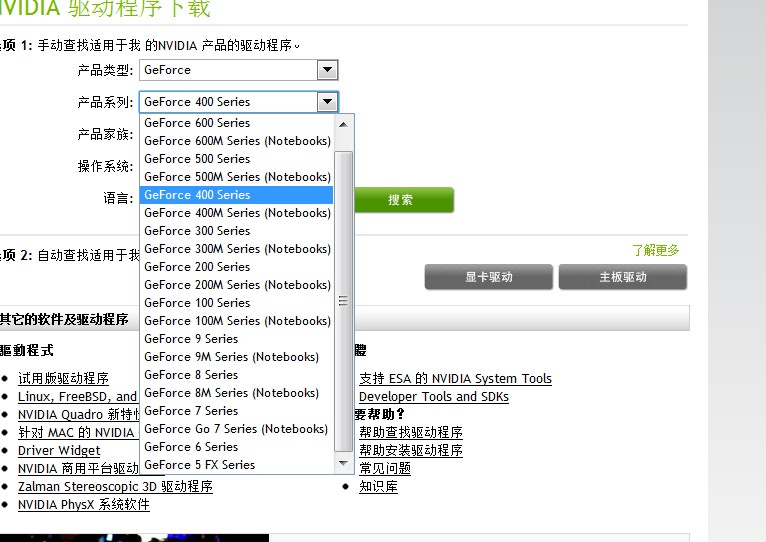Open the 产品类型 GeForce dropdown arrow
766x542 pixels.
pos(327,70)
